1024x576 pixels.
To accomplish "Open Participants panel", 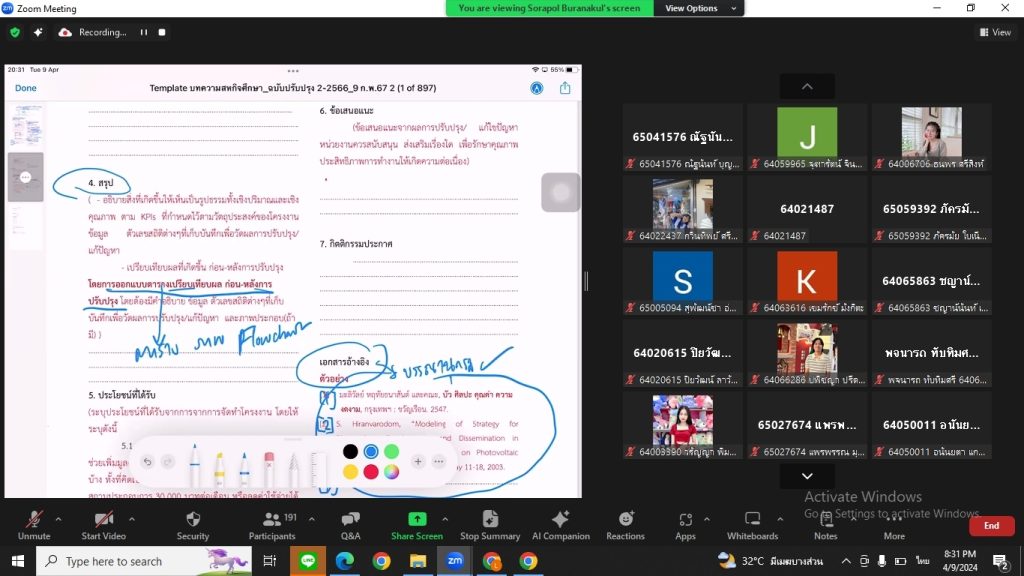I will point(272,525).
